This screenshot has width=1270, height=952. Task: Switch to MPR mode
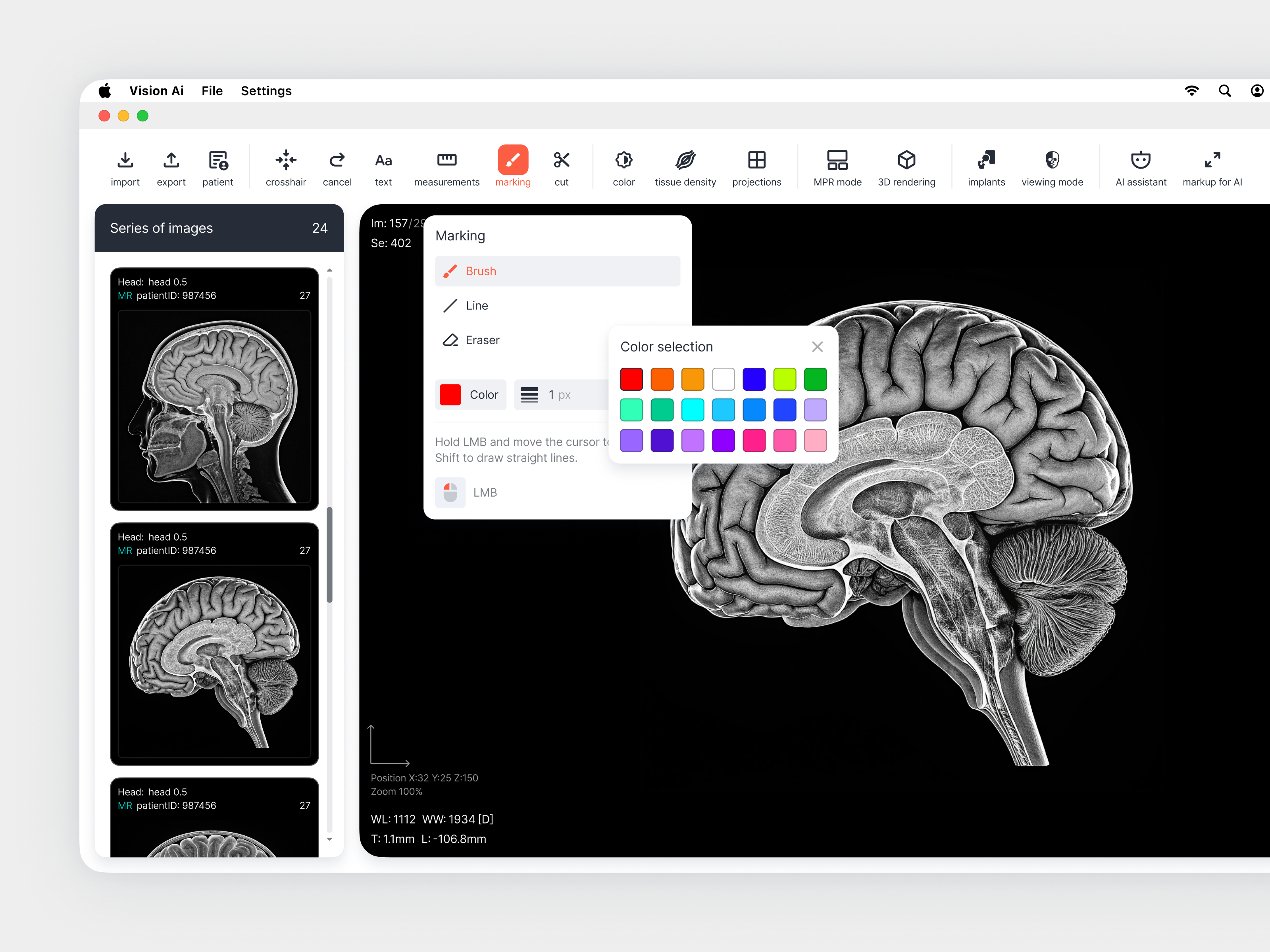837,167
